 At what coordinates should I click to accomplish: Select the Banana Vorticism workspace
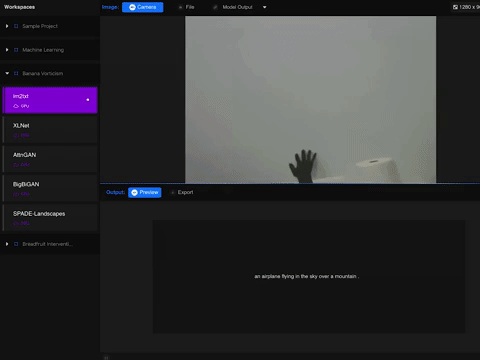click(x=50, y=73)
